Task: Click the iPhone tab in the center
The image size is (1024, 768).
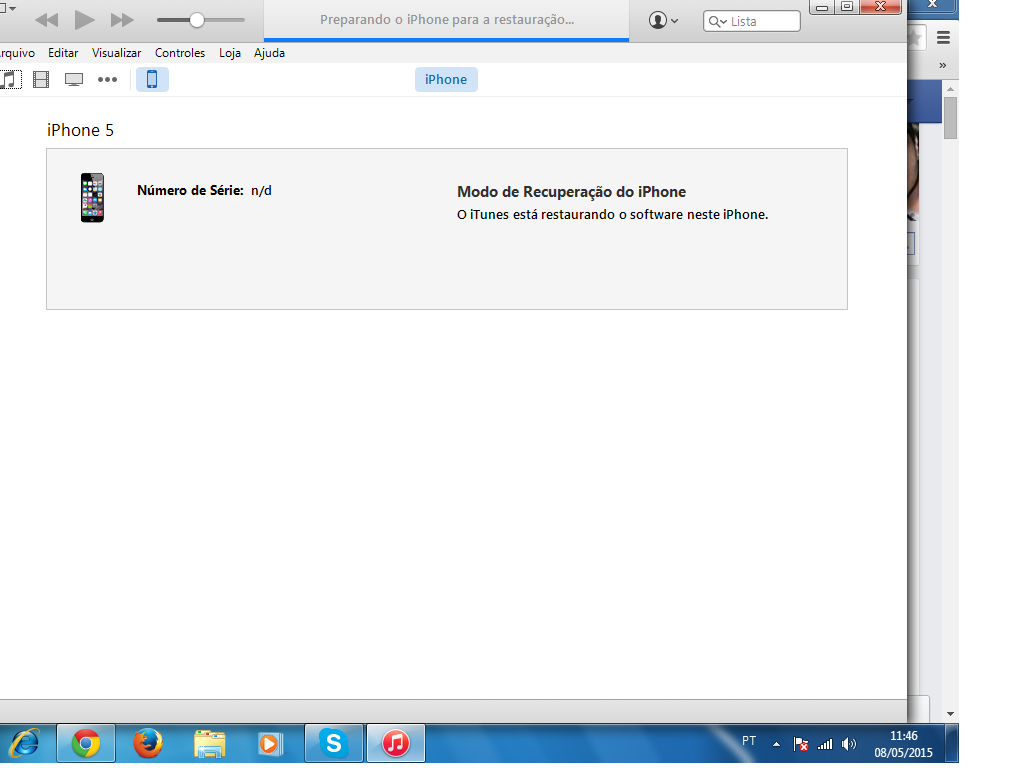Action: click(446, 80)
